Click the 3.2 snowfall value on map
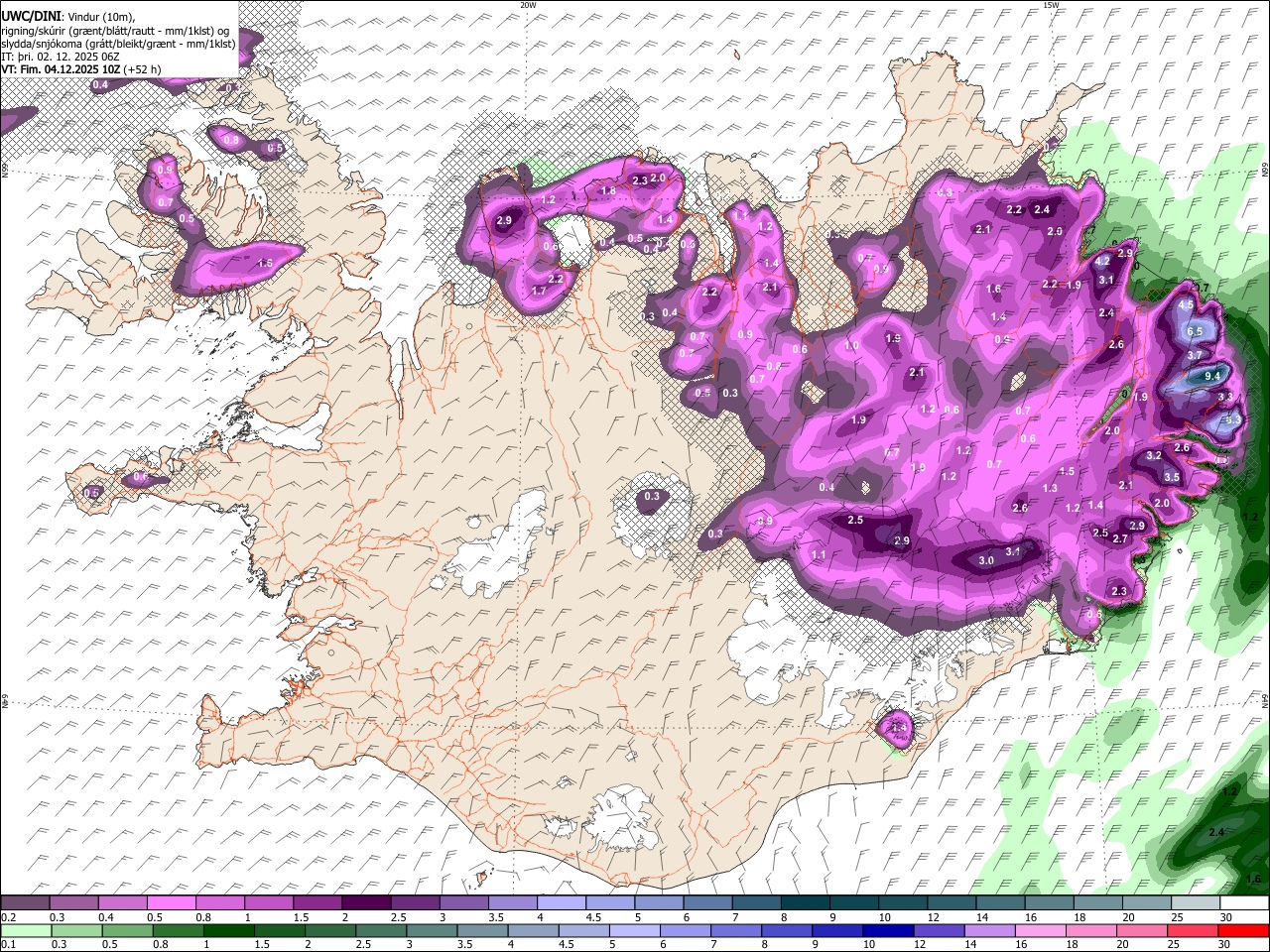The image size is (1270, 952). [1154, 456]
